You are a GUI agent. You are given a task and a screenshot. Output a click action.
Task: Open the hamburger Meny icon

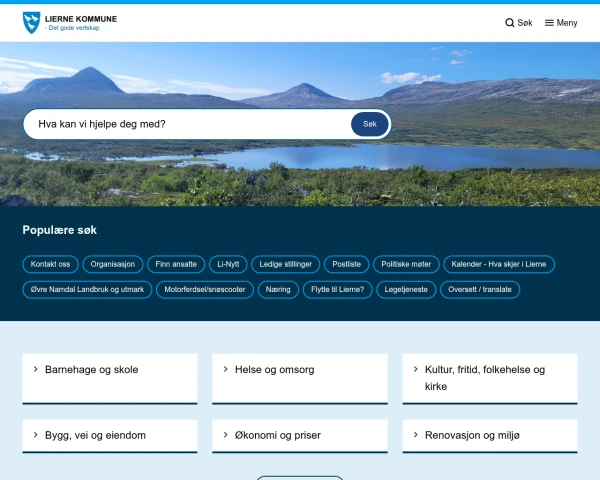pos(549,23)
